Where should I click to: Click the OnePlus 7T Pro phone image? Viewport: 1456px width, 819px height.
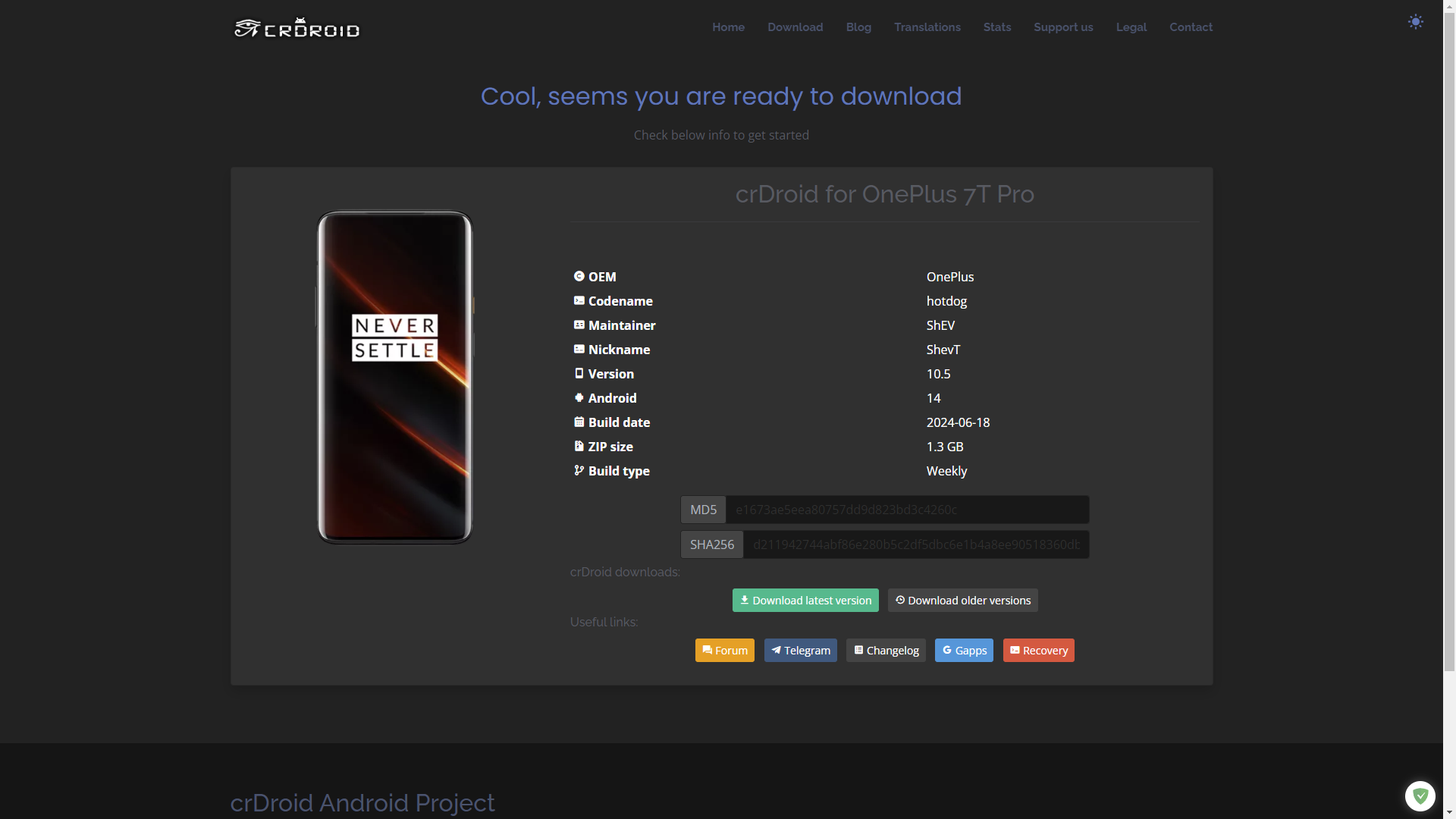coord(394,377)
